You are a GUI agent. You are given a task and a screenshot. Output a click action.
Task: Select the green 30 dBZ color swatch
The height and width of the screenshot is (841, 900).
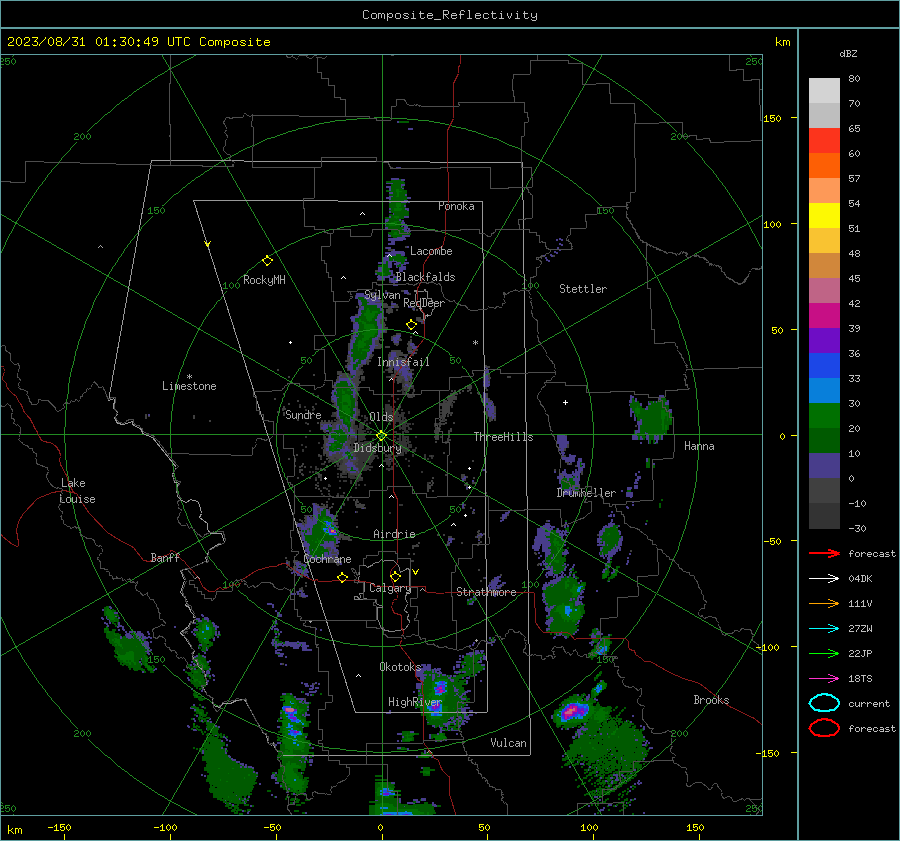[x=824, y=415]
